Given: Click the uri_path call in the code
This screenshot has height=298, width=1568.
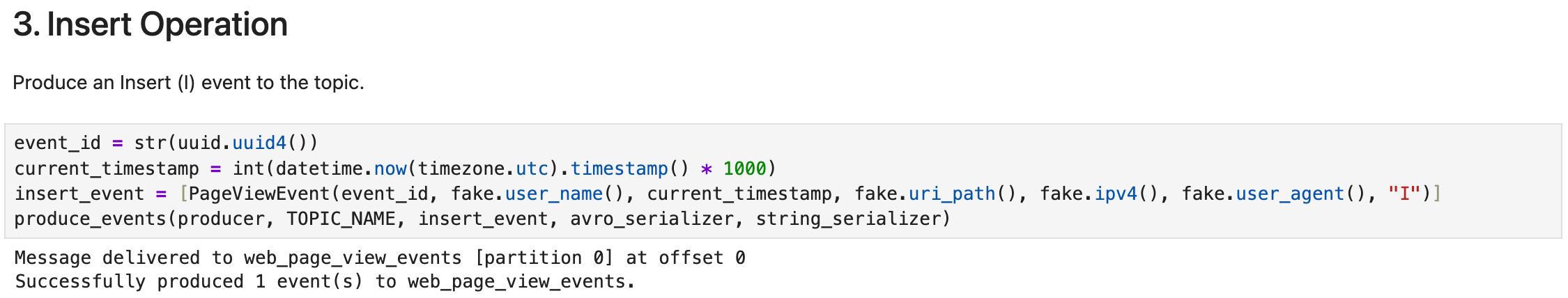Looking at the screenshot, I should [952, 194].
